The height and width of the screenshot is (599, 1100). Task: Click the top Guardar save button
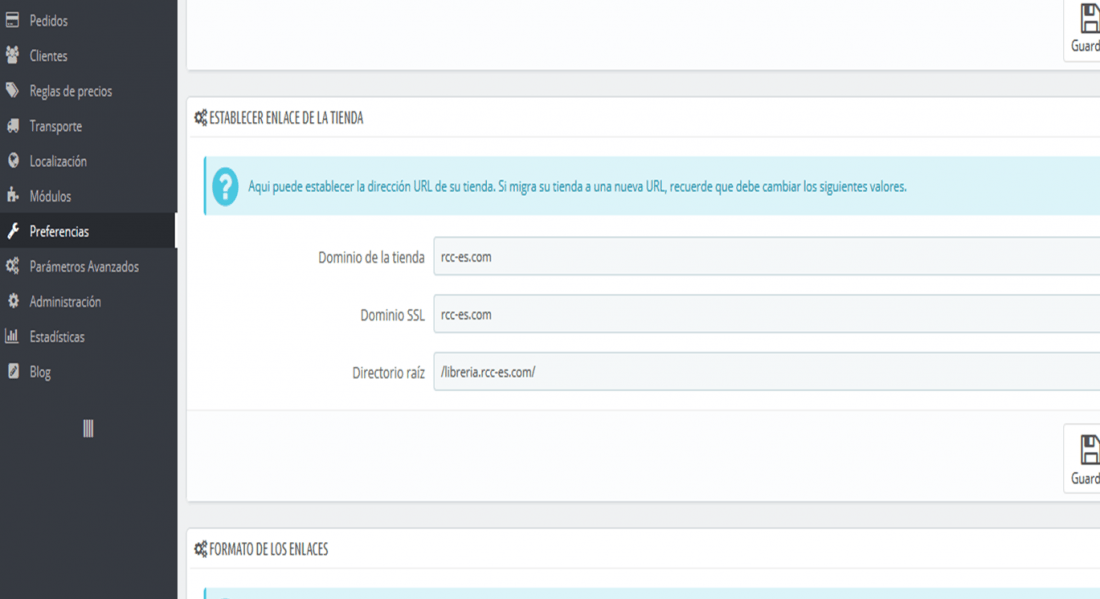pos(1083,29)
